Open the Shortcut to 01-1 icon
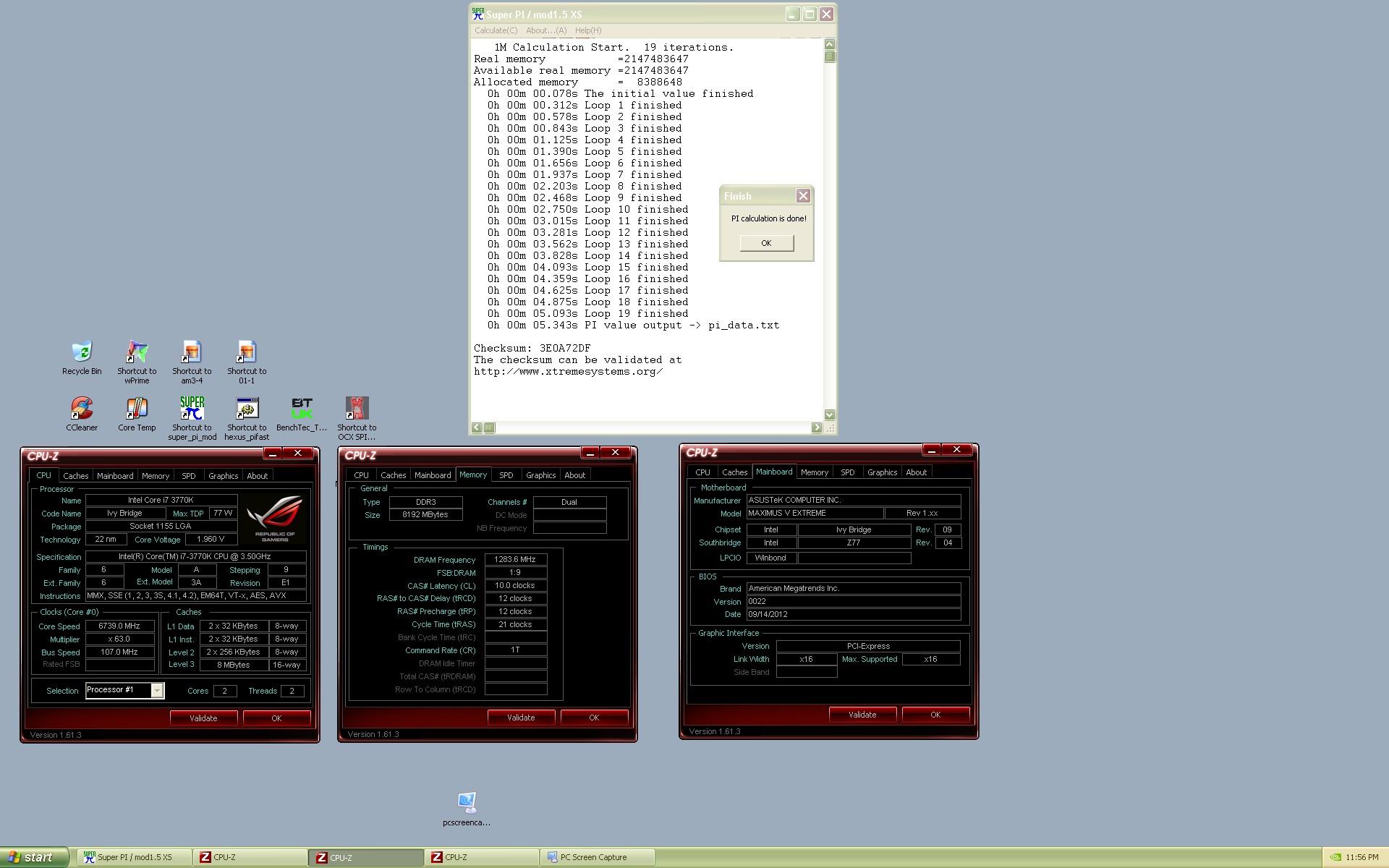The width and height of the screenshot is (1389, 868). pos(247,362)
